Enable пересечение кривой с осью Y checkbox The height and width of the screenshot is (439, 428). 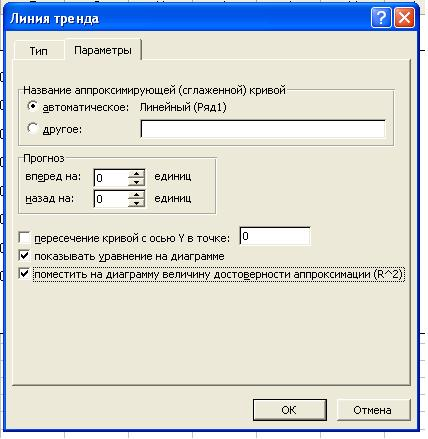point(24,238)
